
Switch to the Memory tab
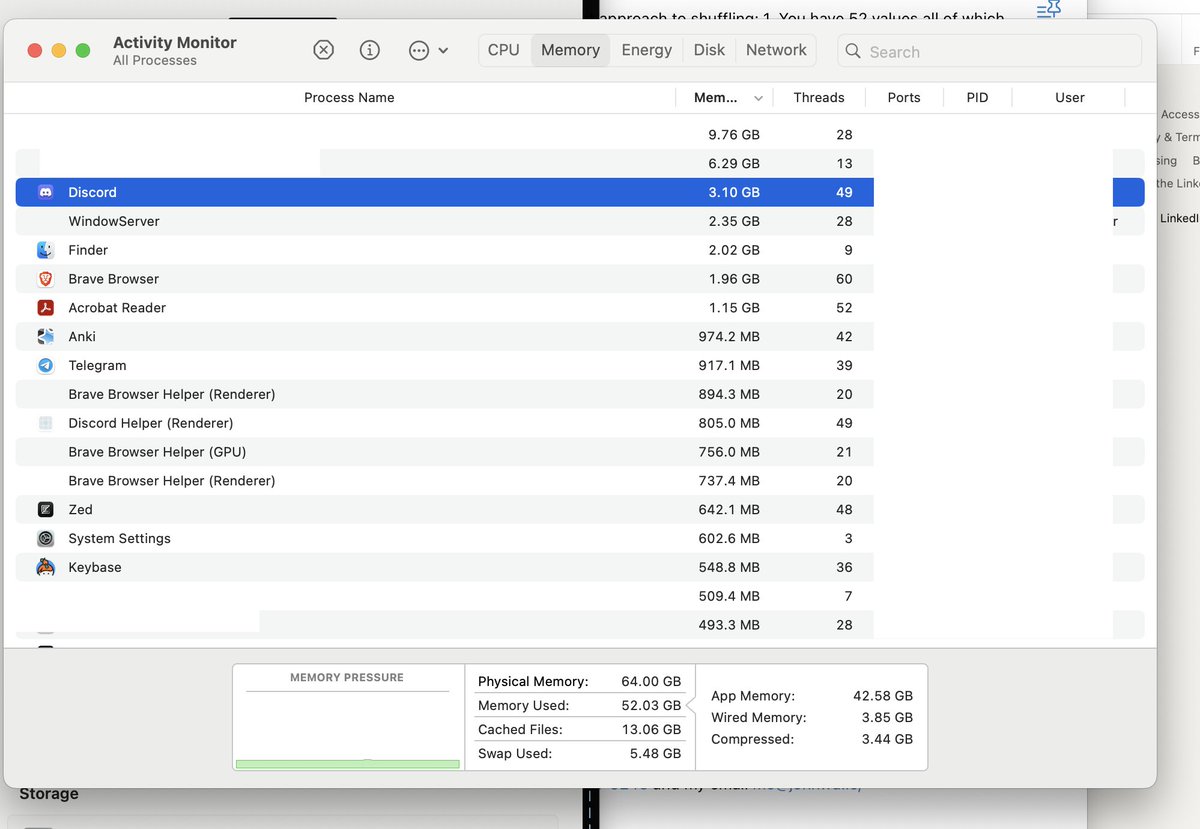tap(571, 50)
